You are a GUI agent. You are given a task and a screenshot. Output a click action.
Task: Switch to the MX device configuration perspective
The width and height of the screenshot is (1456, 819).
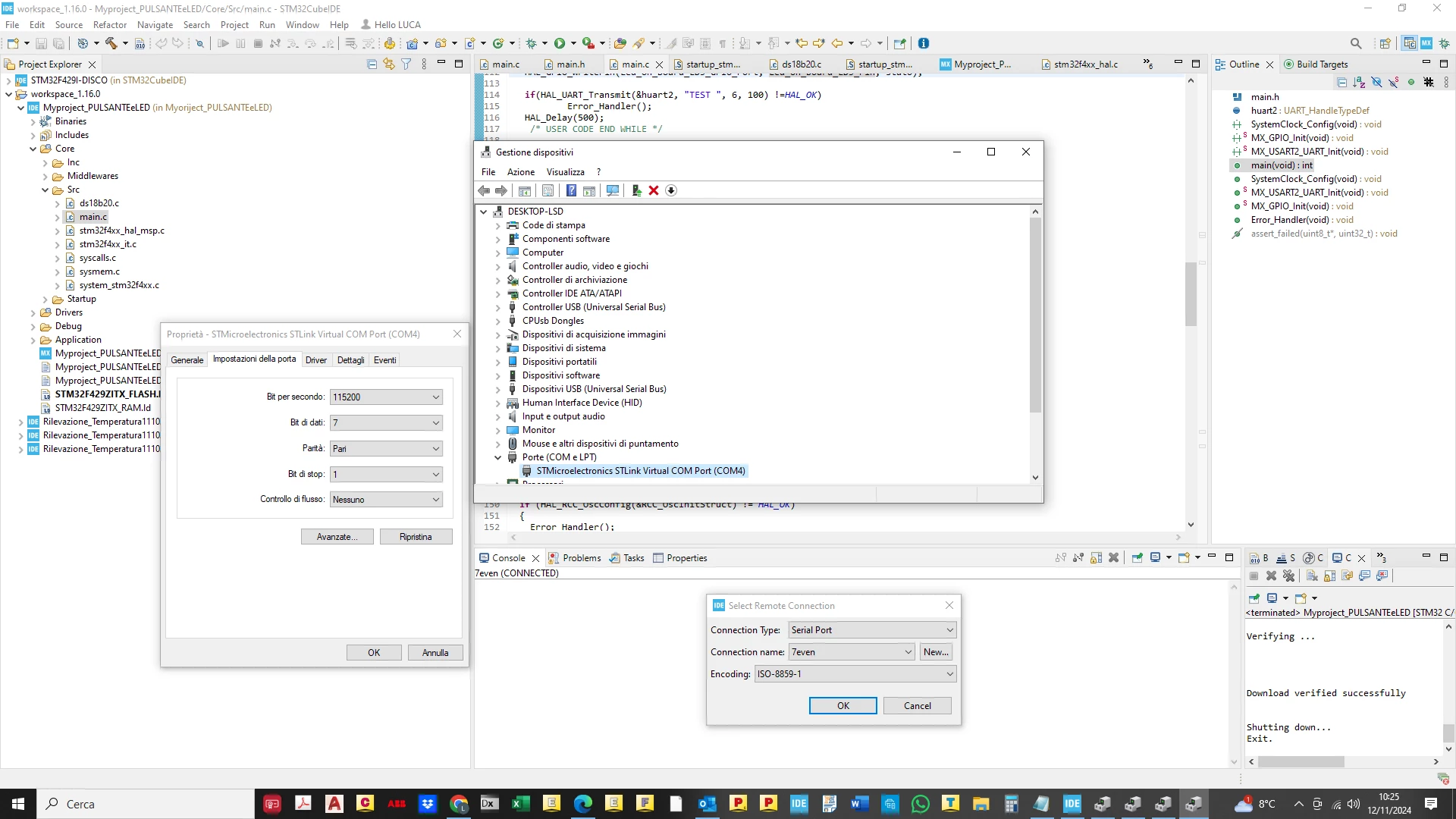tap(1426, 43)
